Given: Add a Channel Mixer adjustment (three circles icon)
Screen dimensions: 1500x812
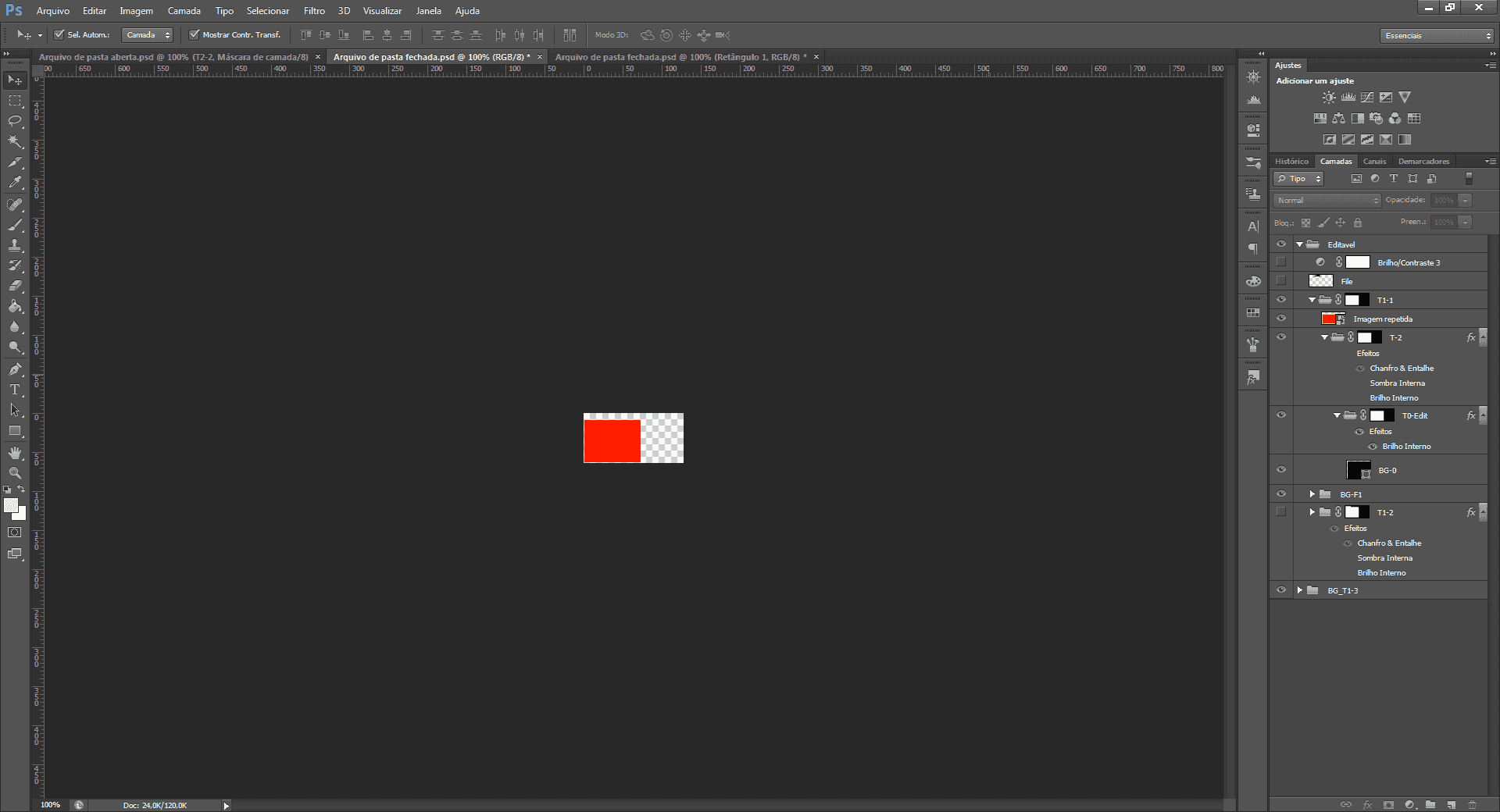Looking at the screenshot, I should [1395, 119].
